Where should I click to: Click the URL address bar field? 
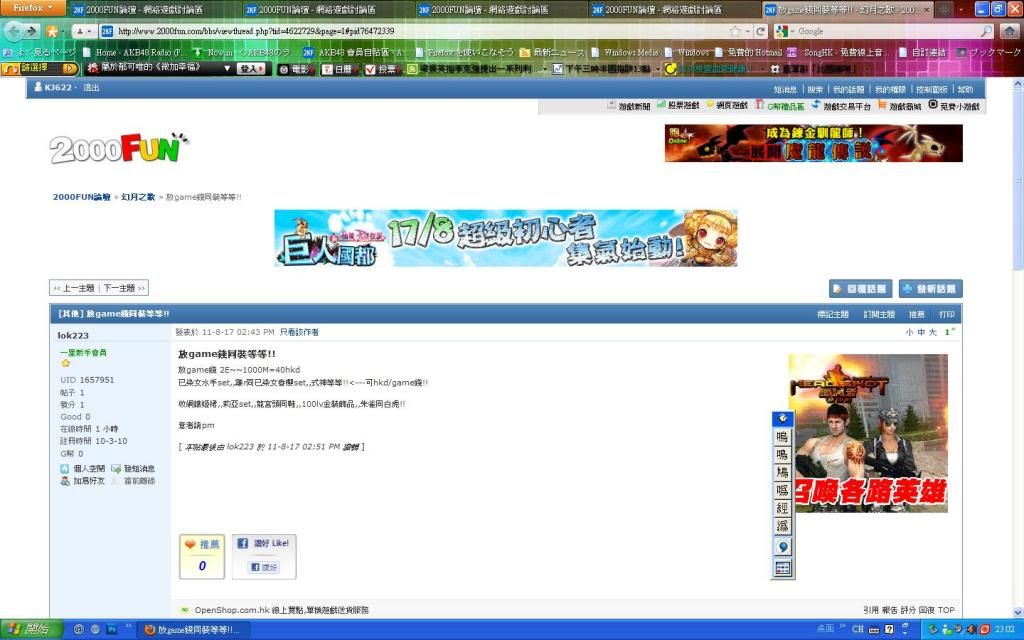coord(400,31)
